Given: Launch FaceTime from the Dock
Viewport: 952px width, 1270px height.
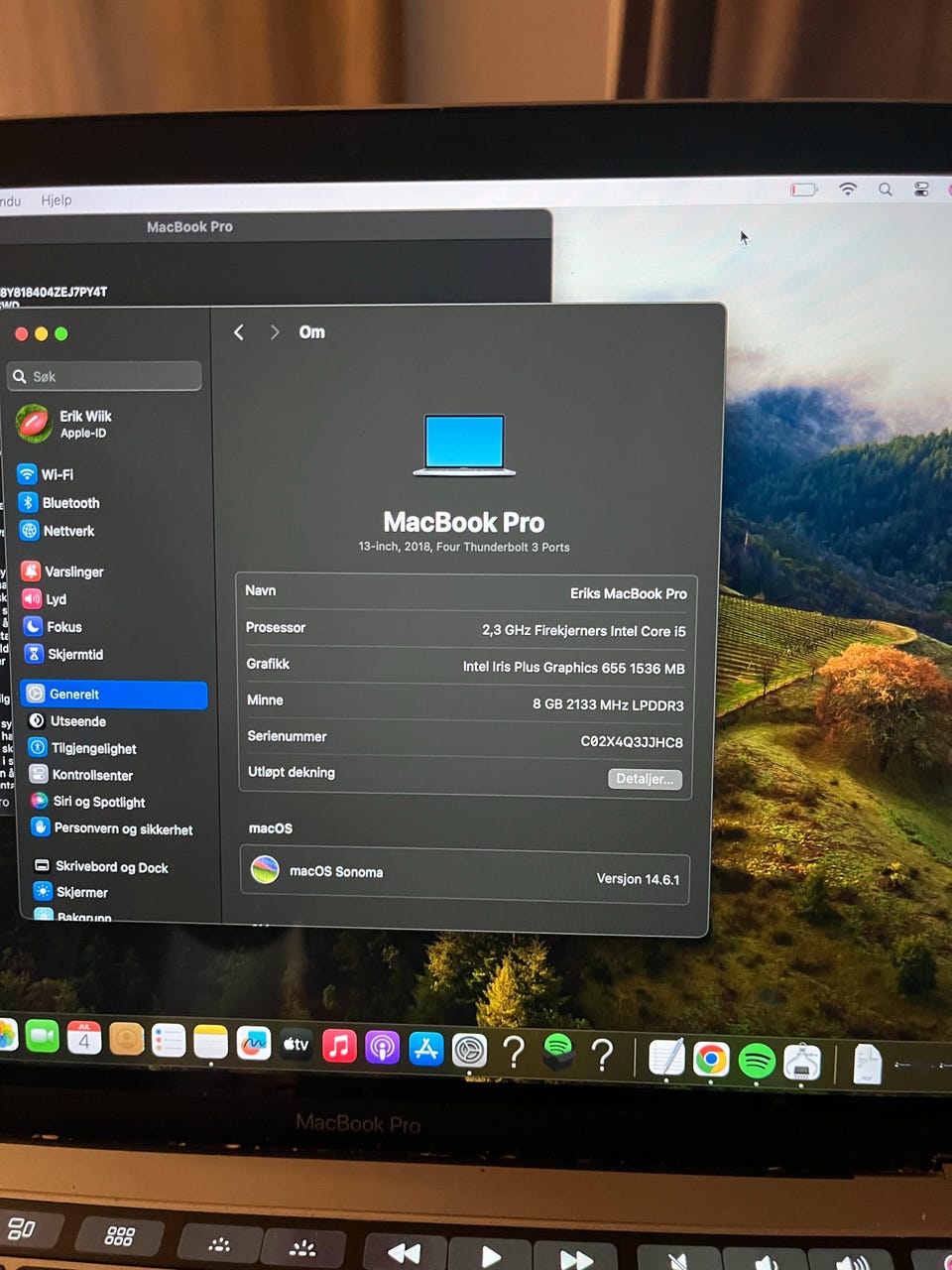Looking at the screenshot, I should tap(43, 1037).
